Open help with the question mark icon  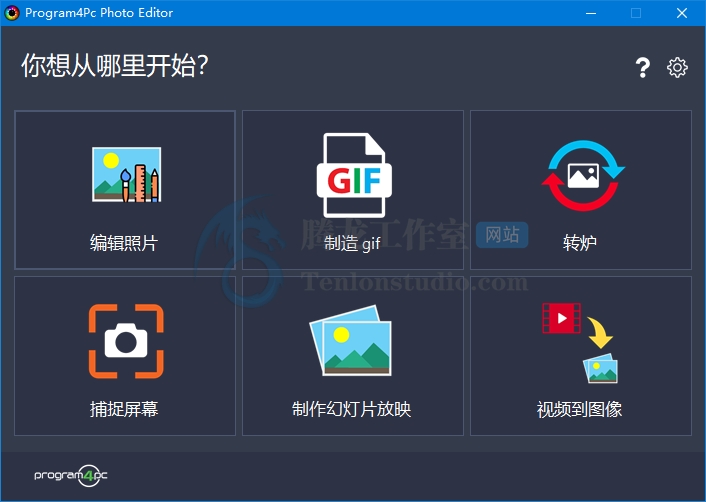(643, 68)
